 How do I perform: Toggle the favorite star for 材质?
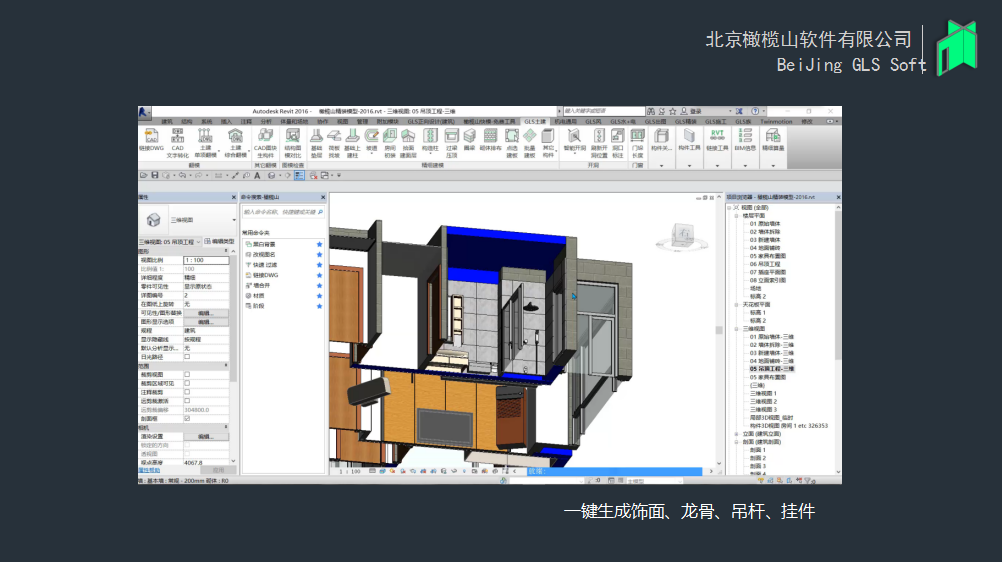[320, 296]
